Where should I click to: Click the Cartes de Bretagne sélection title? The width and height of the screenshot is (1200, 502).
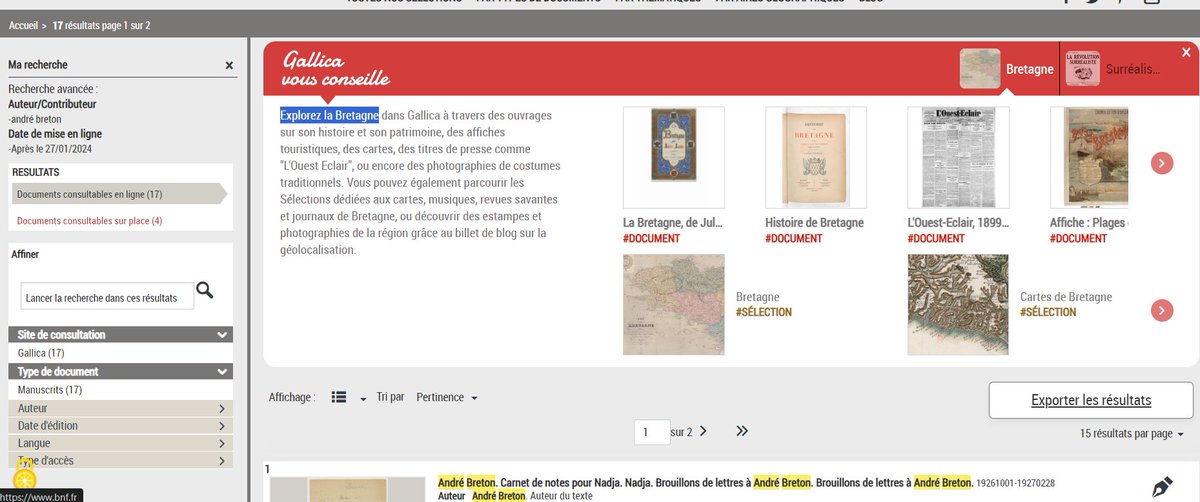pos(1066,297)
